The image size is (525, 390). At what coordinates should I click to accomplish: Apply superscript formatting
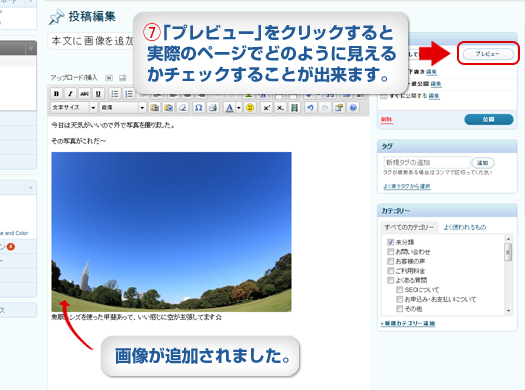tap(266, 108)
